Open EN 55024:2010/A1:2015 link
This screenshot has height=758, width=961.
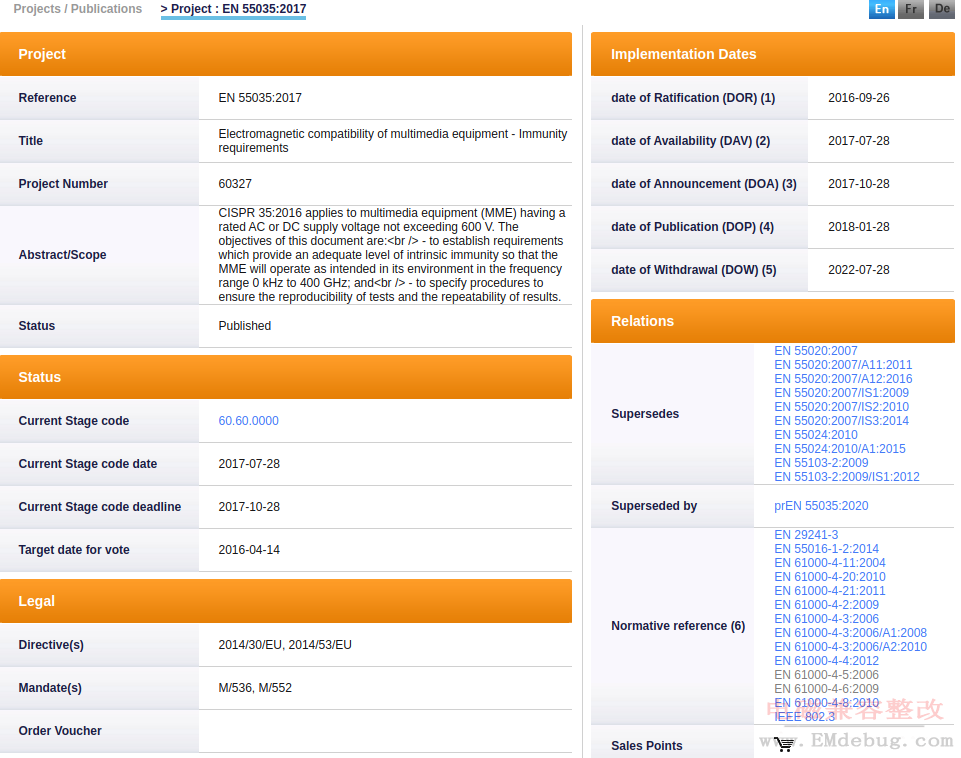pyautogui.click(x=840, y=449)
